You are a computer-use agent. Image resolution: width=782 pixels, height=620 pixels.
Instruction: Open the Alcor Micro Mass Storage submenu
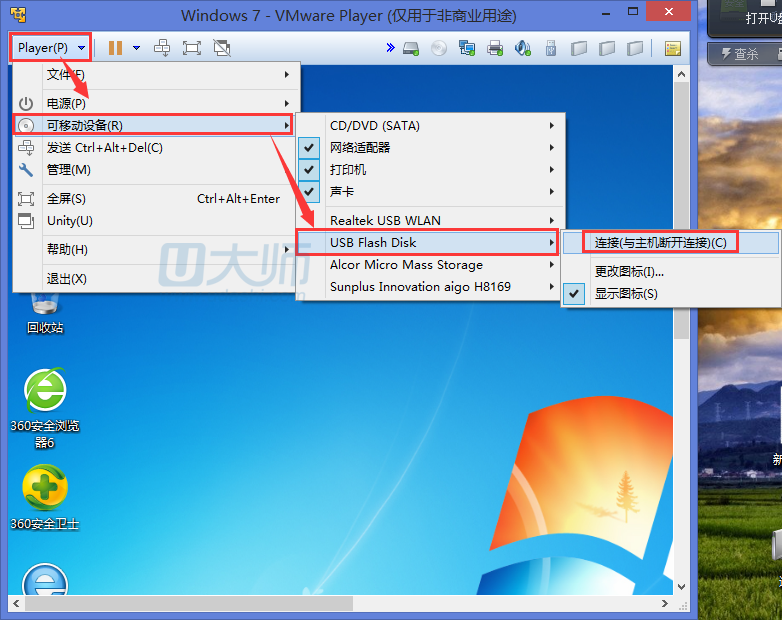point(431,264)
